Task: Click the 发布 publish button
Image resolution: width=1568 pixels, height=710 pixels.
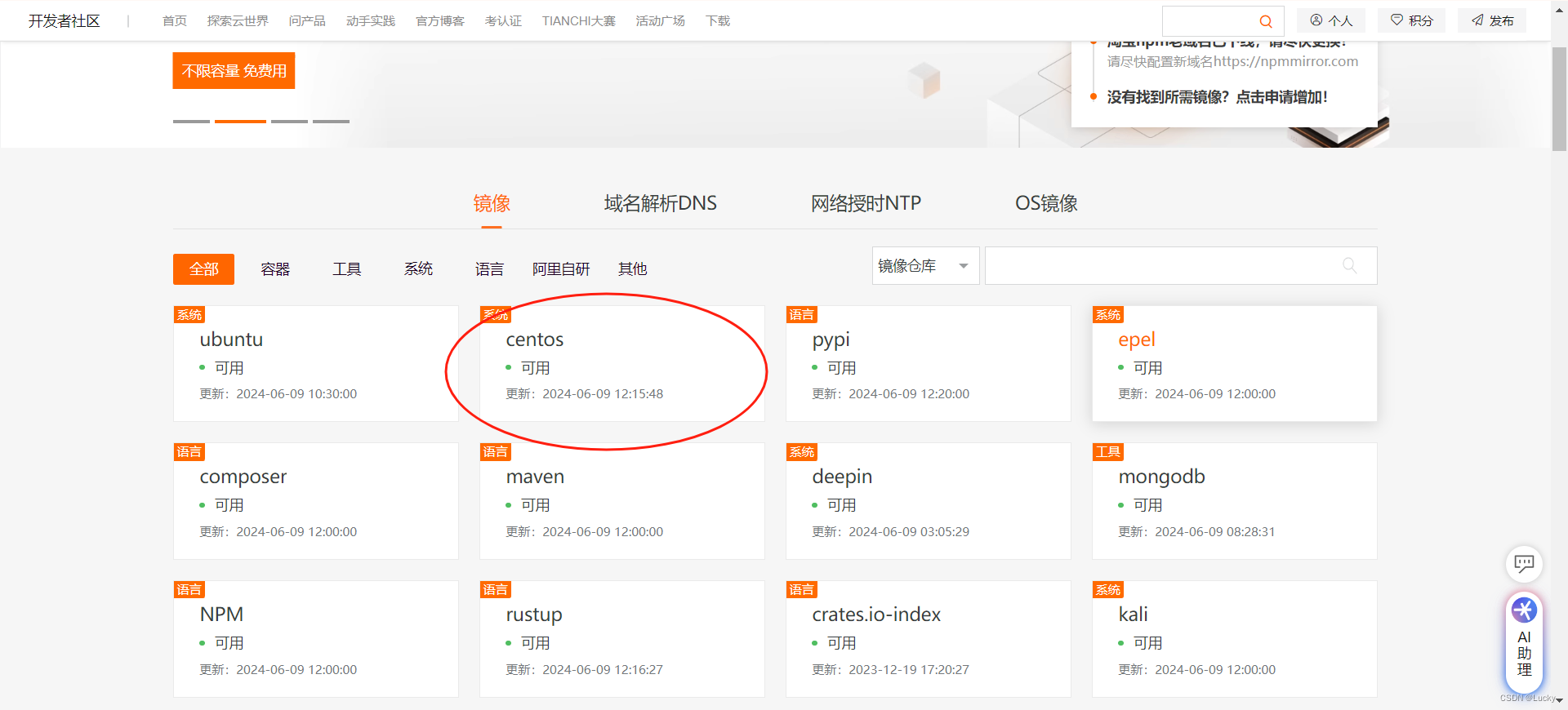Action: pos(1492,20)
